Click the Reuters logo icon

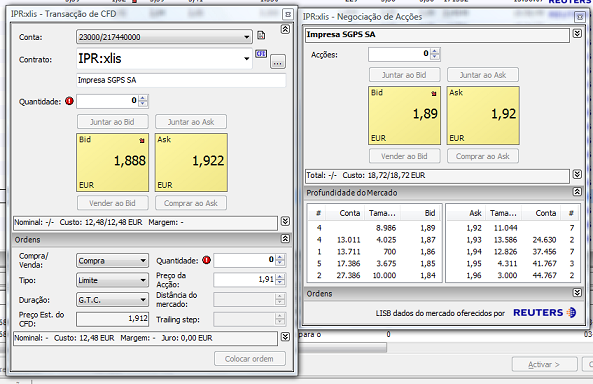[x=571, y=312]
